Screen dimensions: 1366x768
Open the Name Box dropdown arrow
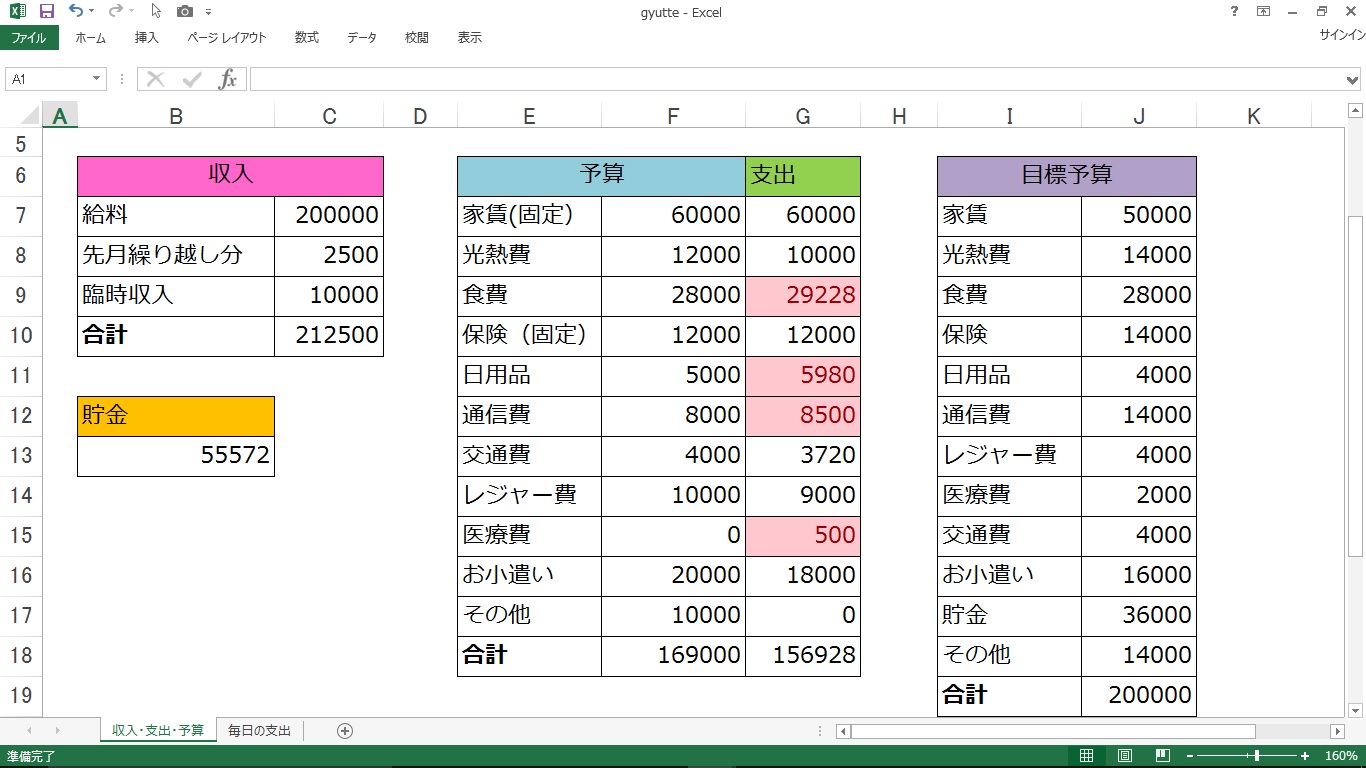pos(96,78)
